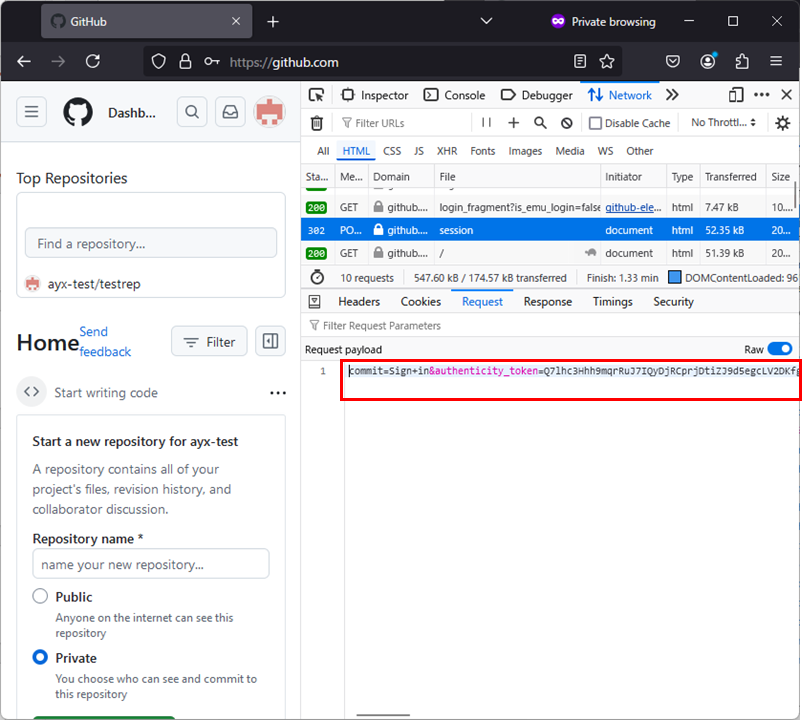This screenshot has width=802, height=720.
Task: Toggle the Raw payload switch
Action: point(779,349)
